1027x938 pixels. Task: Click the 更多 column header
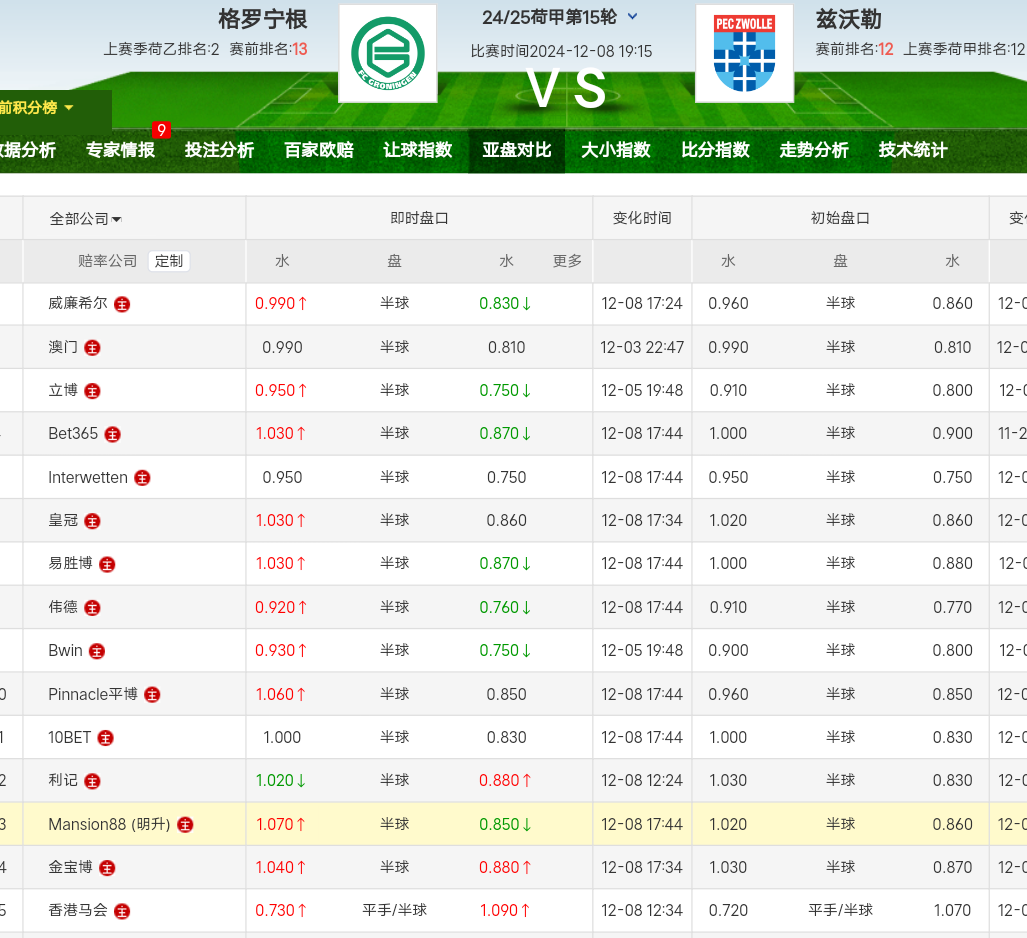[567, 261]
